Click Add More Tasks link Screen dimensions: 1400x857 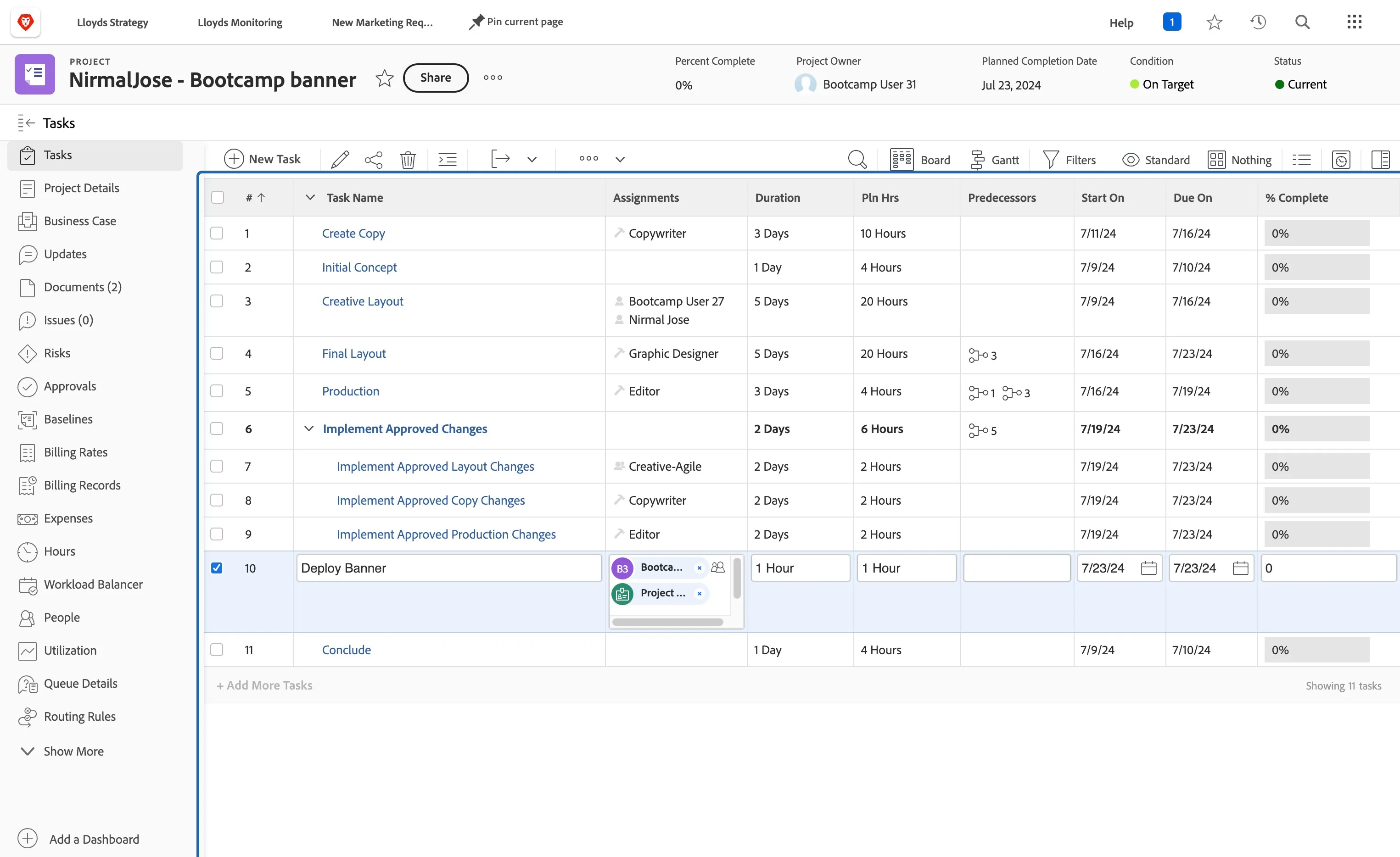coord(265,685)
